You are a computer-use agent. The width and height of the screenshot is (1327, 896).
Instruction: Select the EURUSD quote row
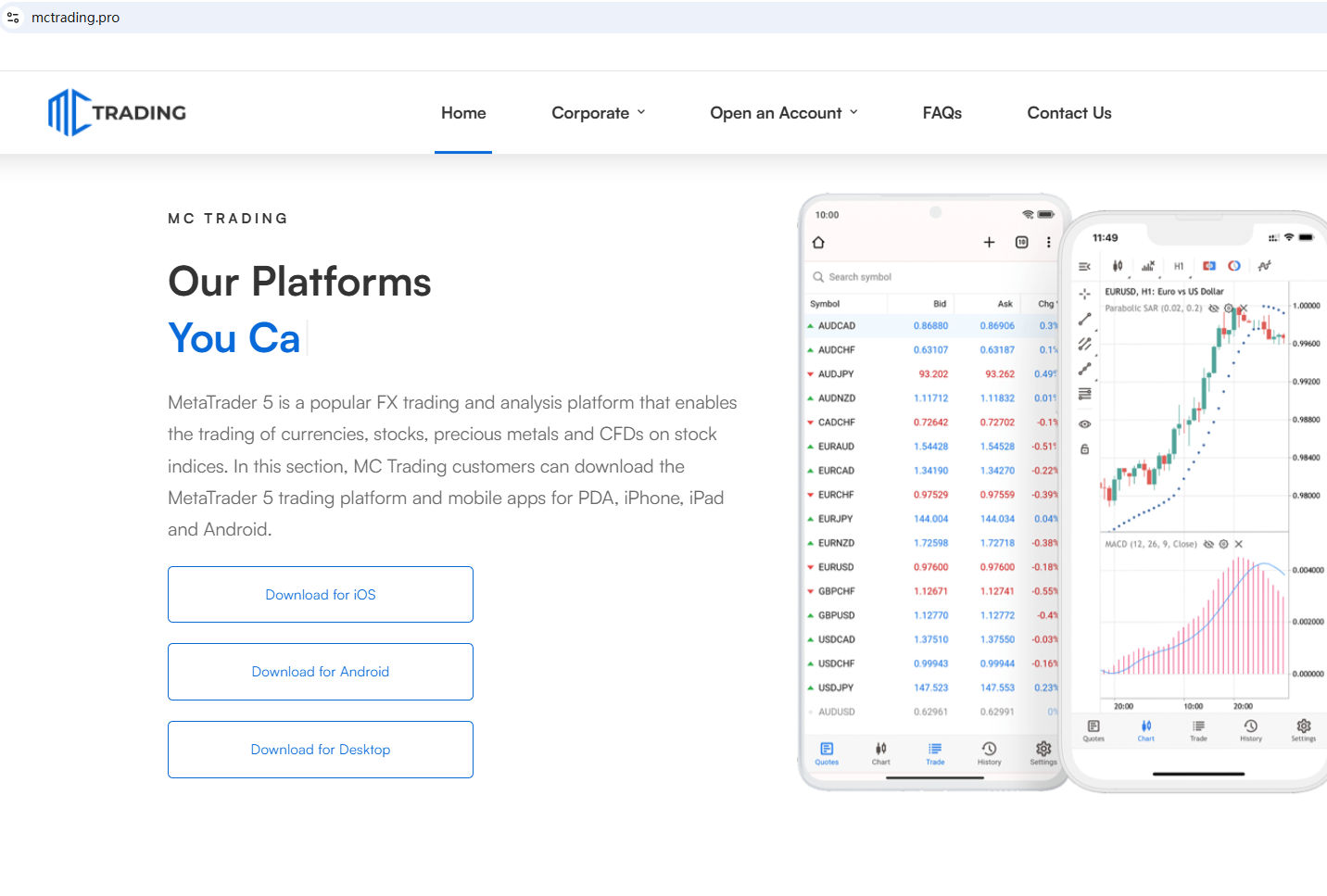point(931,567)
